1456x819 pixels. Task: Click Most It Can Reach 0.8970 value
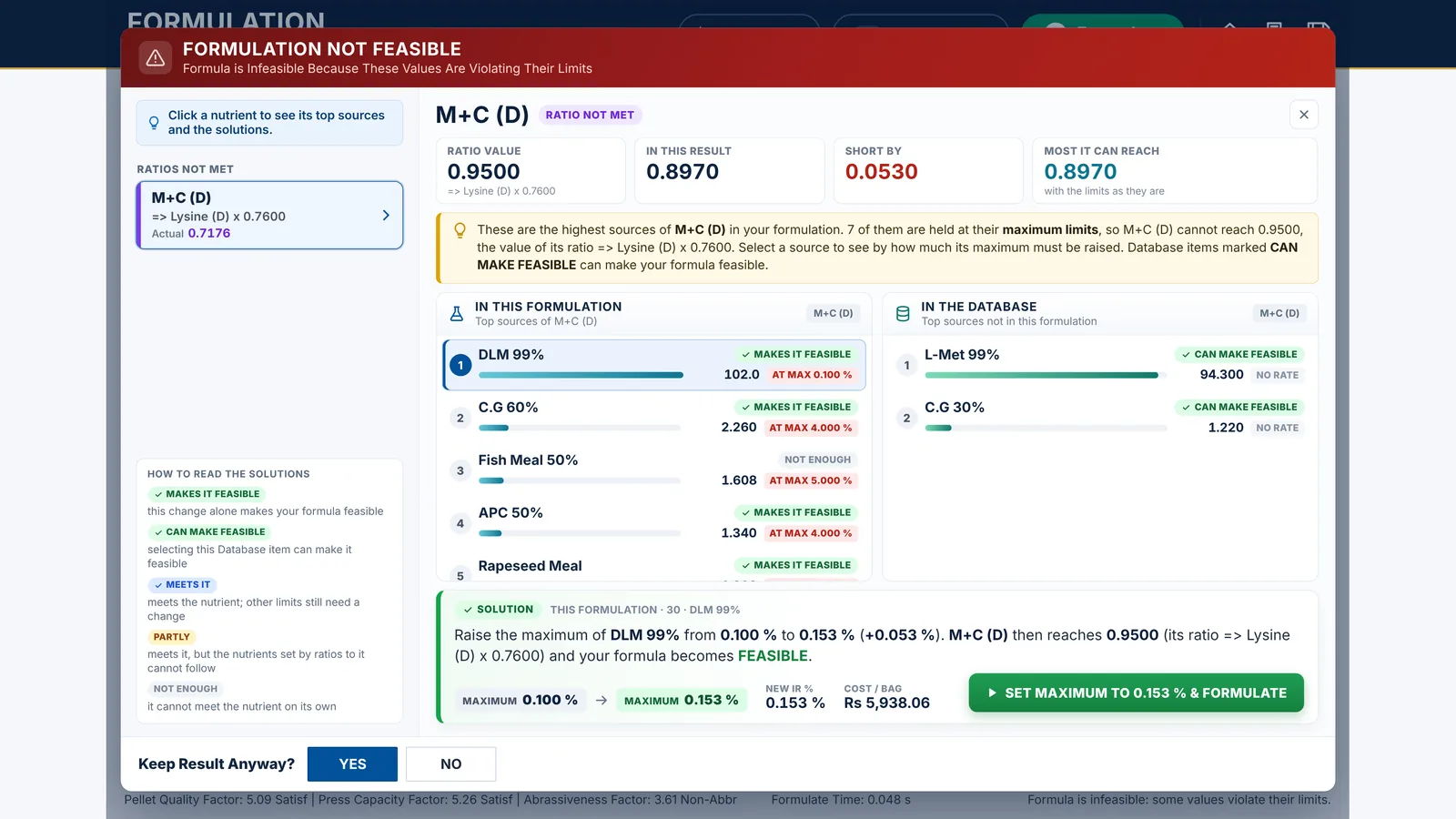pos(1080,172)
